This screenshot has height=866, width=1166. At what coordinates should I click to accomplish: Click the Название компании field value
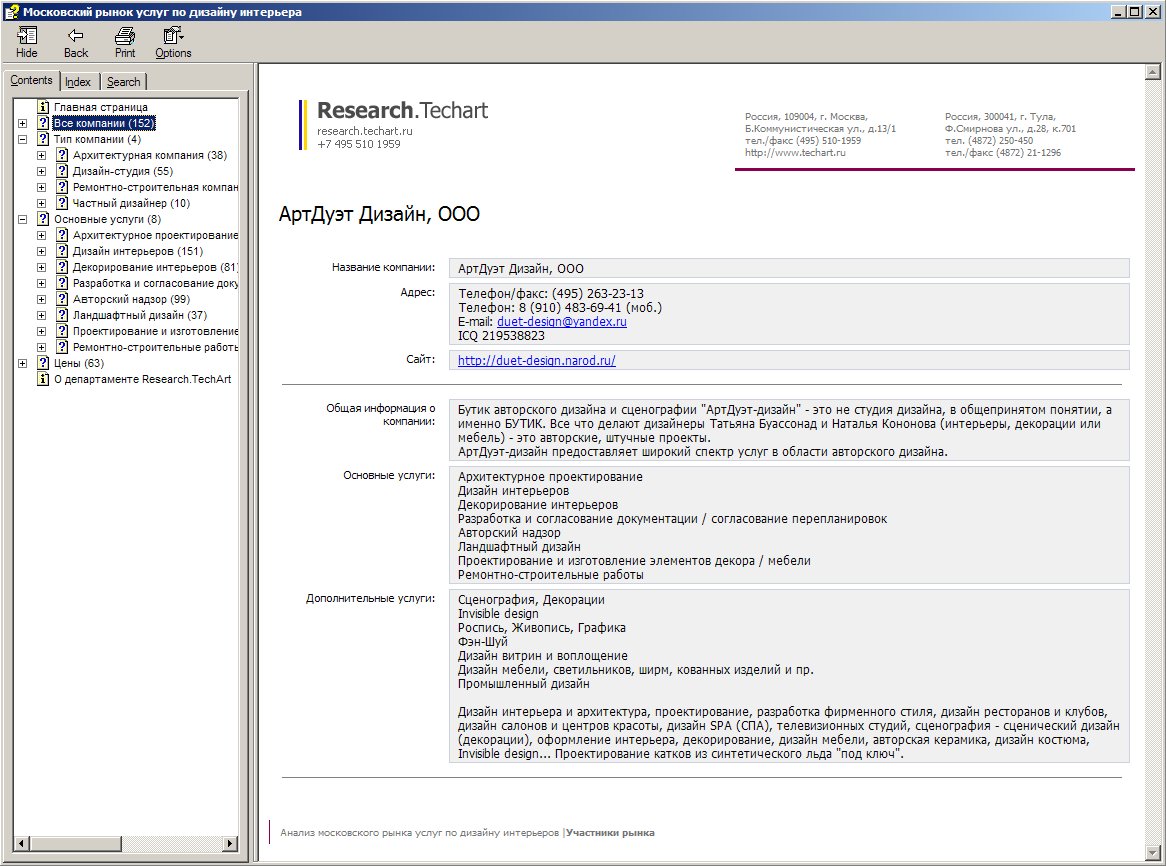(789, 268)
